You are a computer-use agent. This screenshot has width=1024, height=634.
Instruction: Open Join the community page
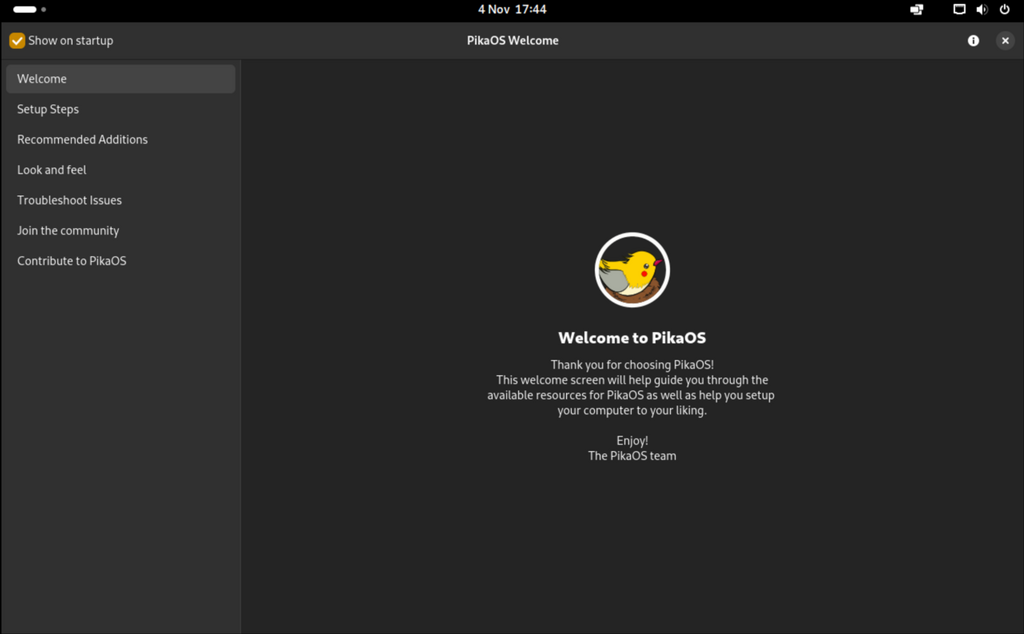pyautogui.click(x=121, y=230)
